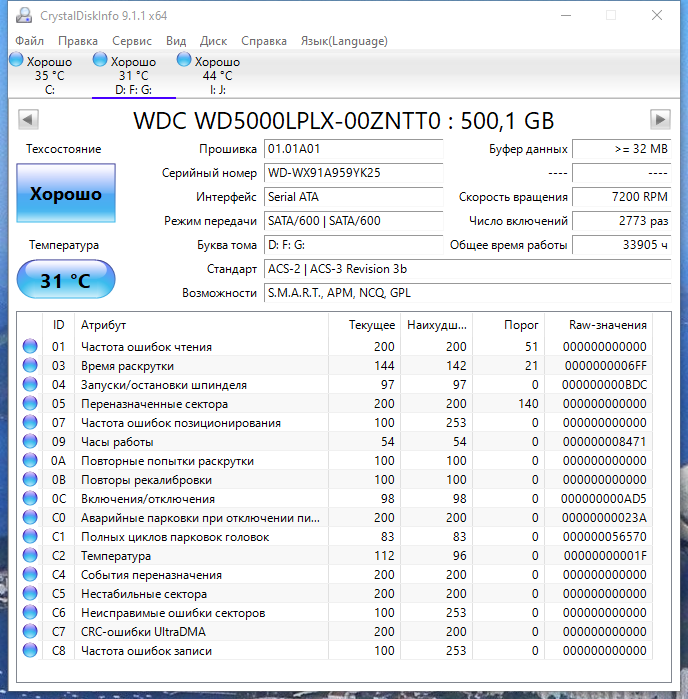Image resolution: width=688 pixels, height=699 pixels.
Task: Go to the next disk with right arrow
Action: tap(659, 120)
